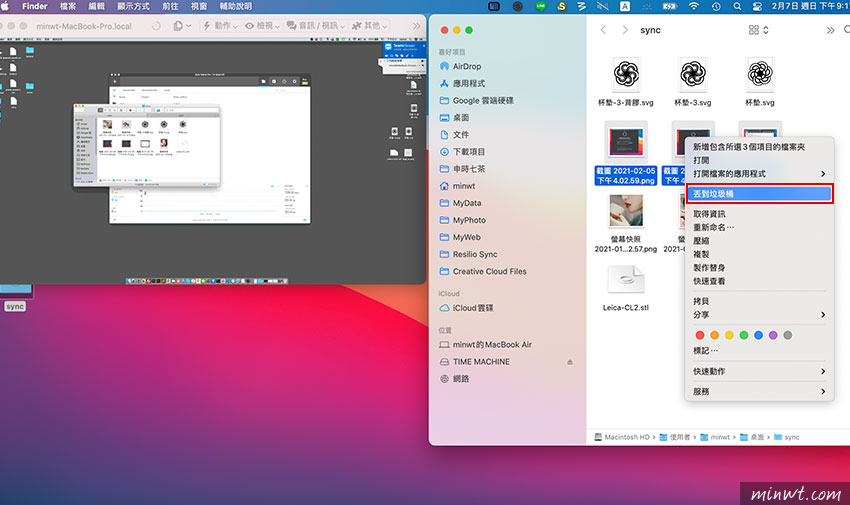Screen dimensions: 850x505
Task: Choose 打開 in context menu
Action: pos(757,160)
